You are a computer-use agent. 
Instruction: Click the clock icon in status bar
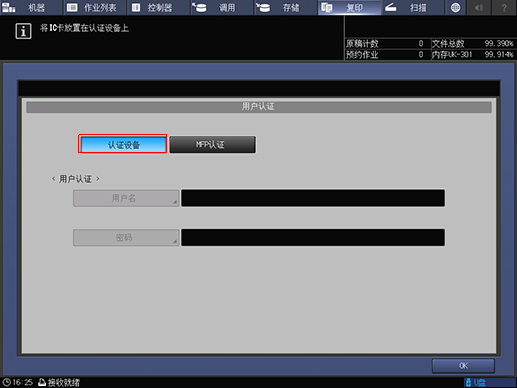pyautogui.click(x=6, y=382)
